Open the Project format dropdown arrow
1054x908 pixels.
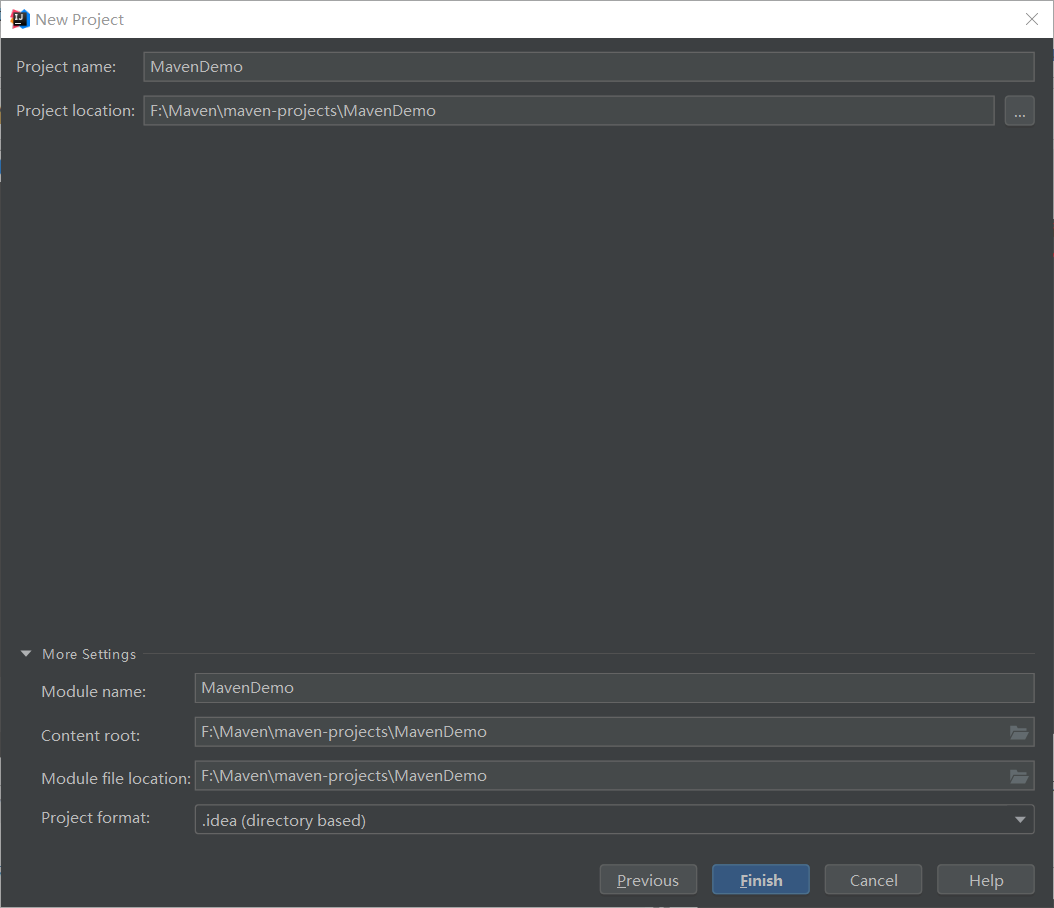coord(1019,819)
